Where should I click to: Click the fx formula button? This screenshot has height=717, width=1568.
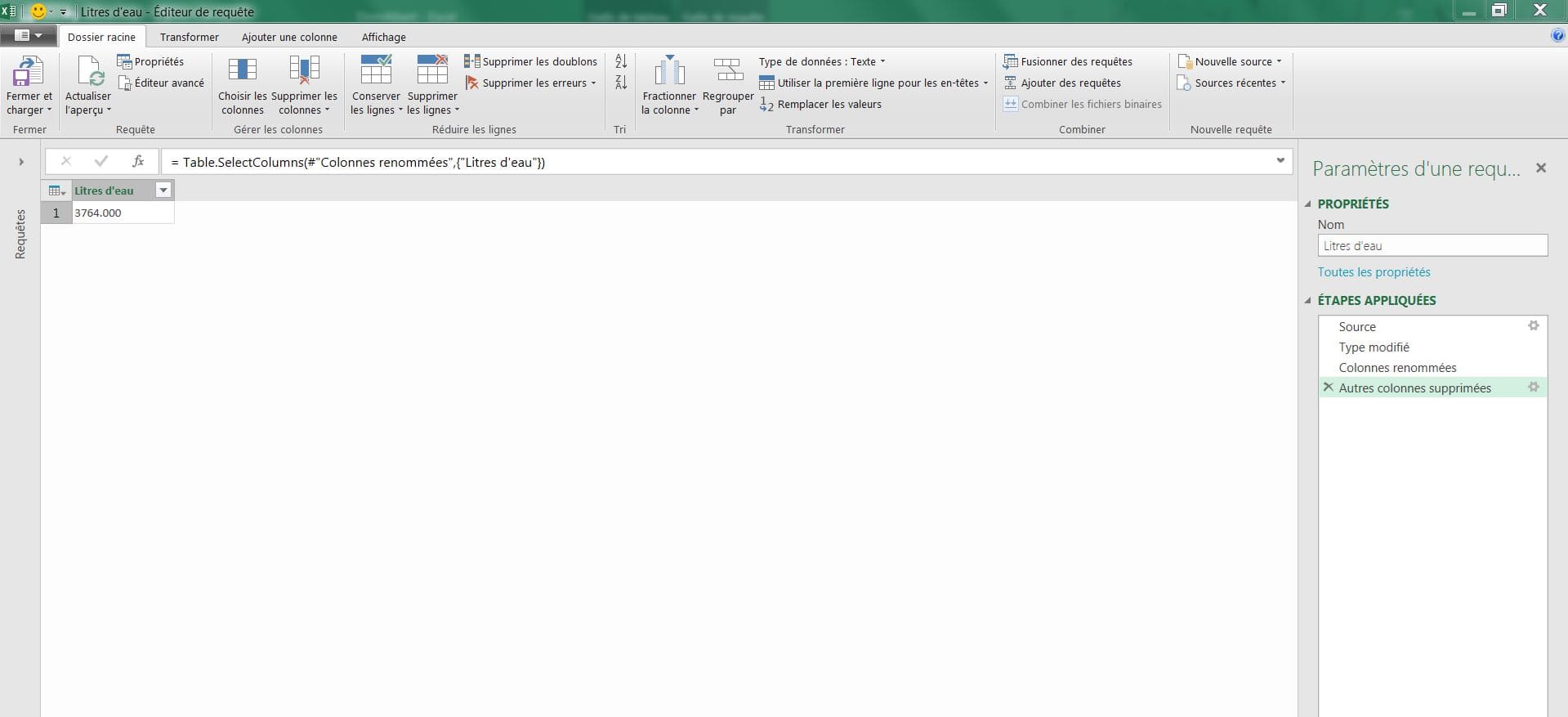[138, 161]
